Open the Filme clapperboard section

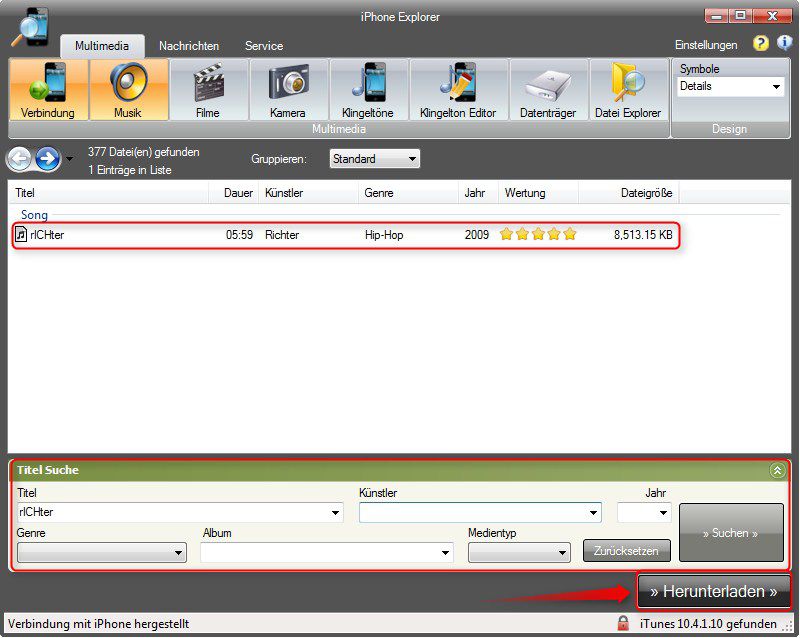[x=208, y=90]
